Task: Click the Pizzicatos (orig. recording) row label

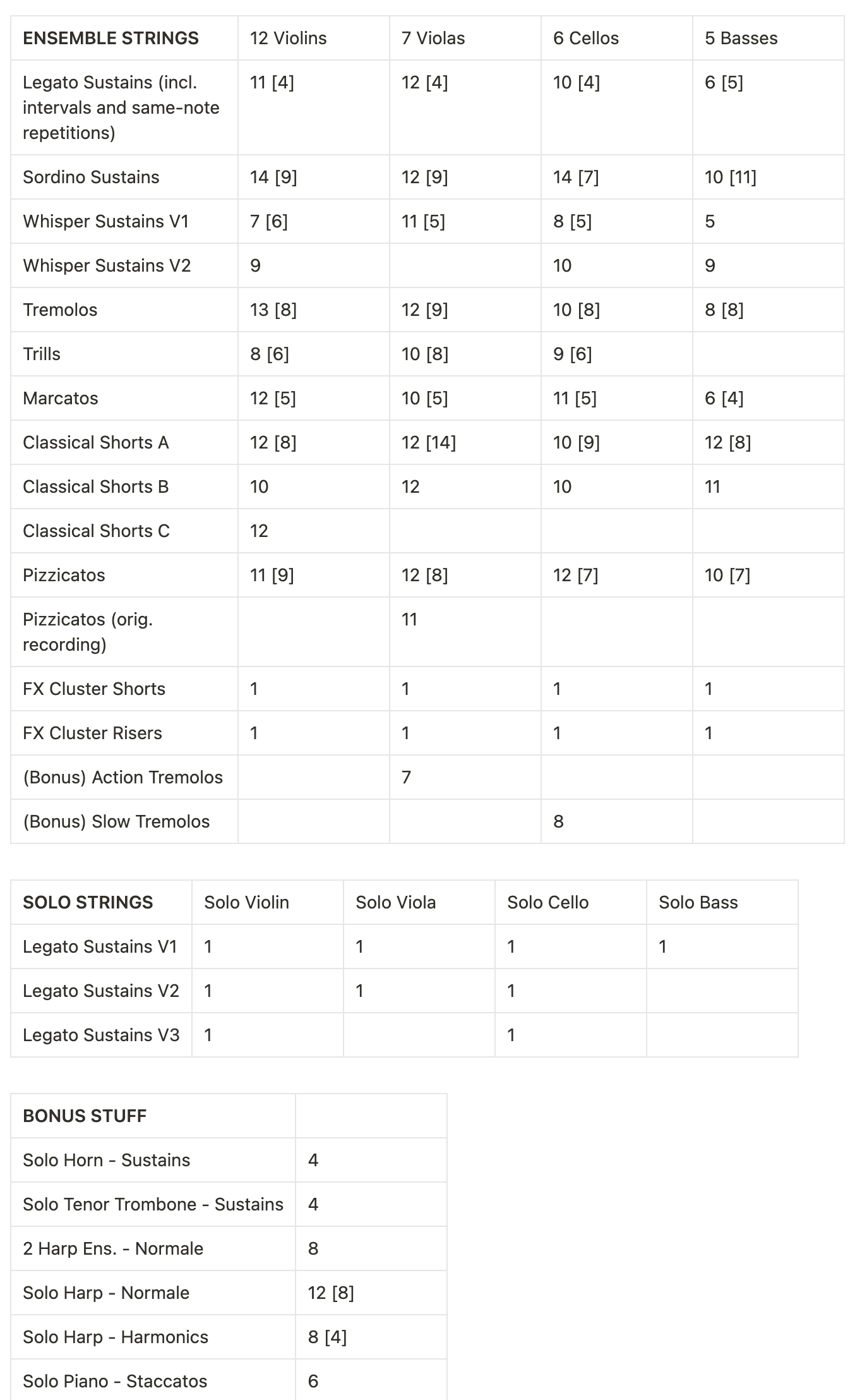Action: [x=88, y=632]
